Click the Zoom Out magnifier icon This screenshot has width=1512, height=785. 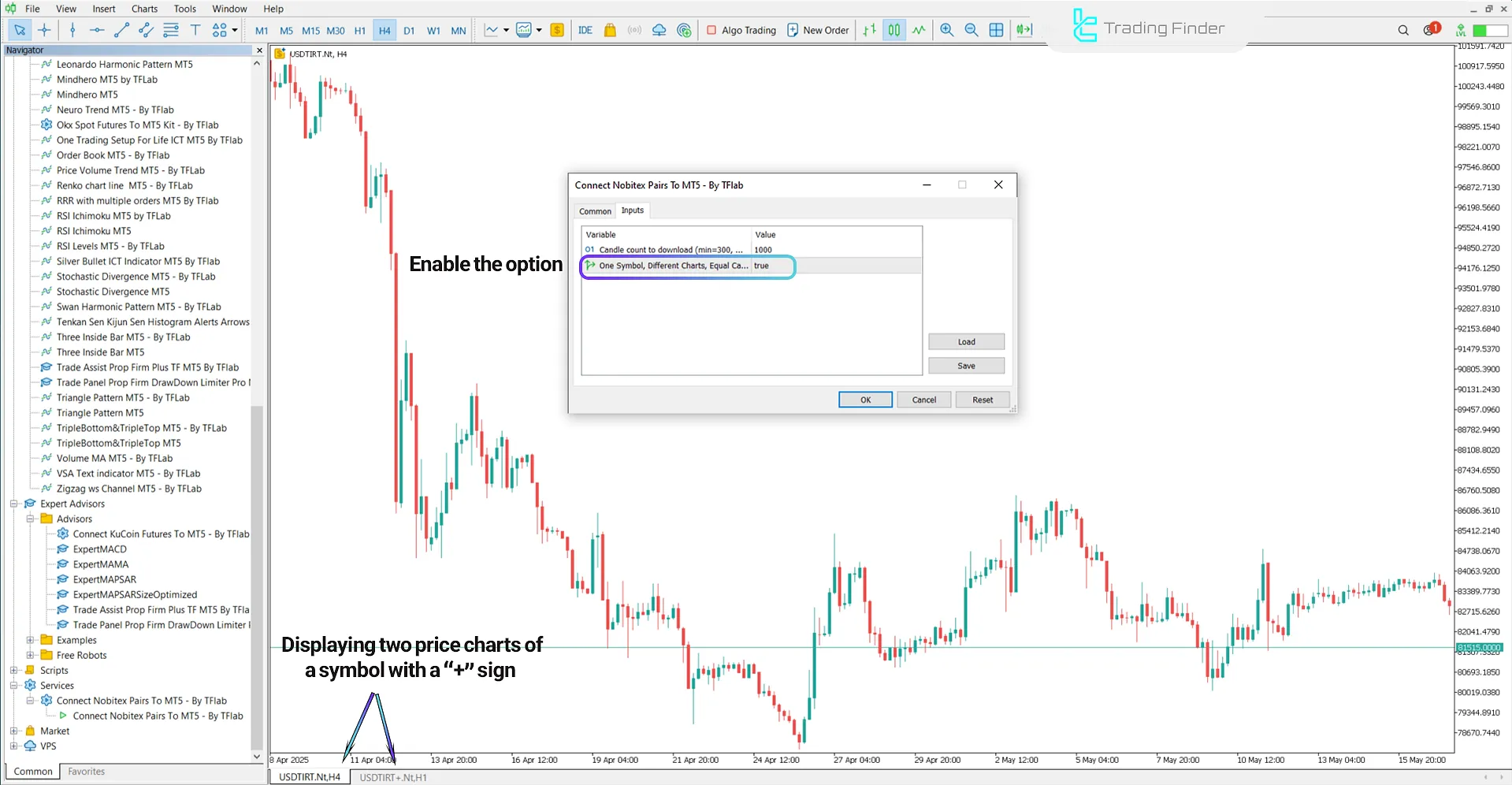[971, 30]
